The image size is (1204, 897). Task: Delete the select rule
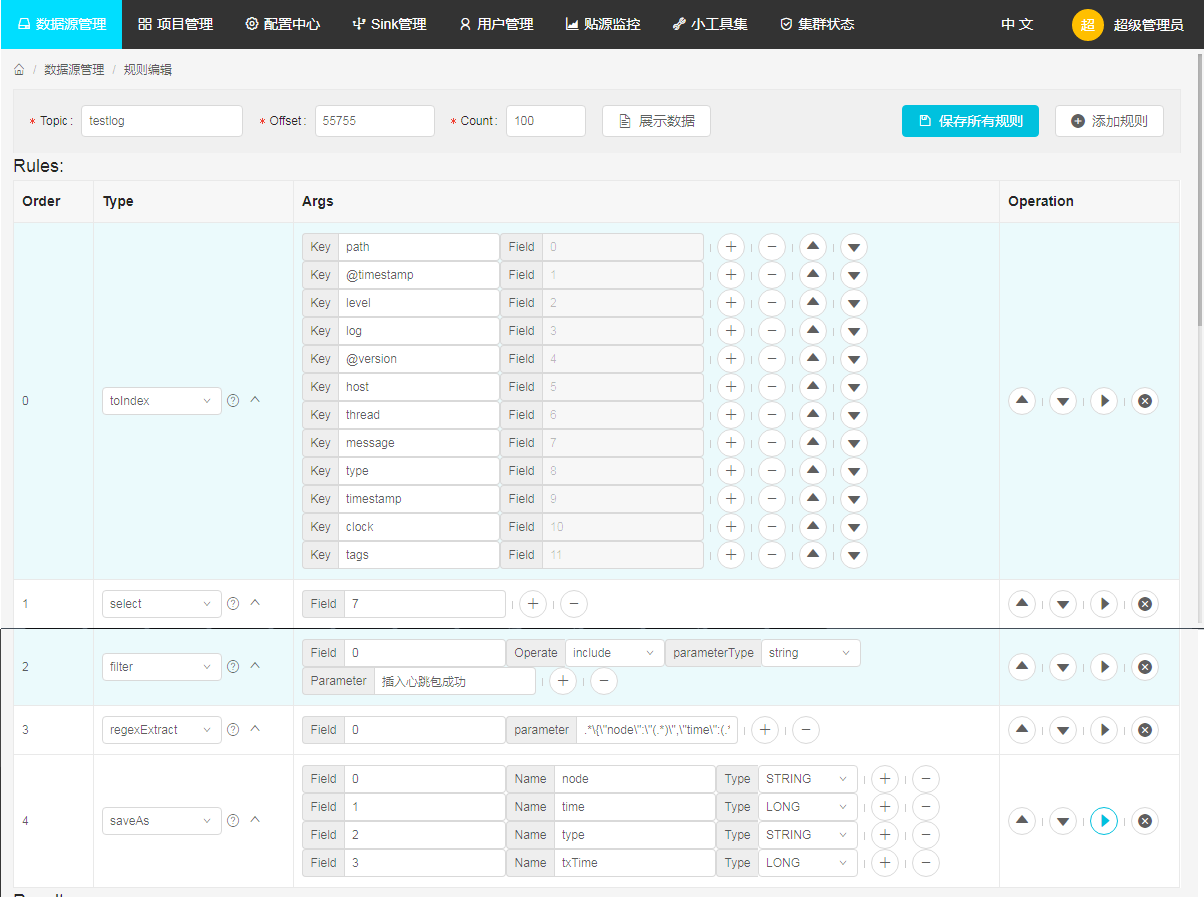[x=1145, y=604]
